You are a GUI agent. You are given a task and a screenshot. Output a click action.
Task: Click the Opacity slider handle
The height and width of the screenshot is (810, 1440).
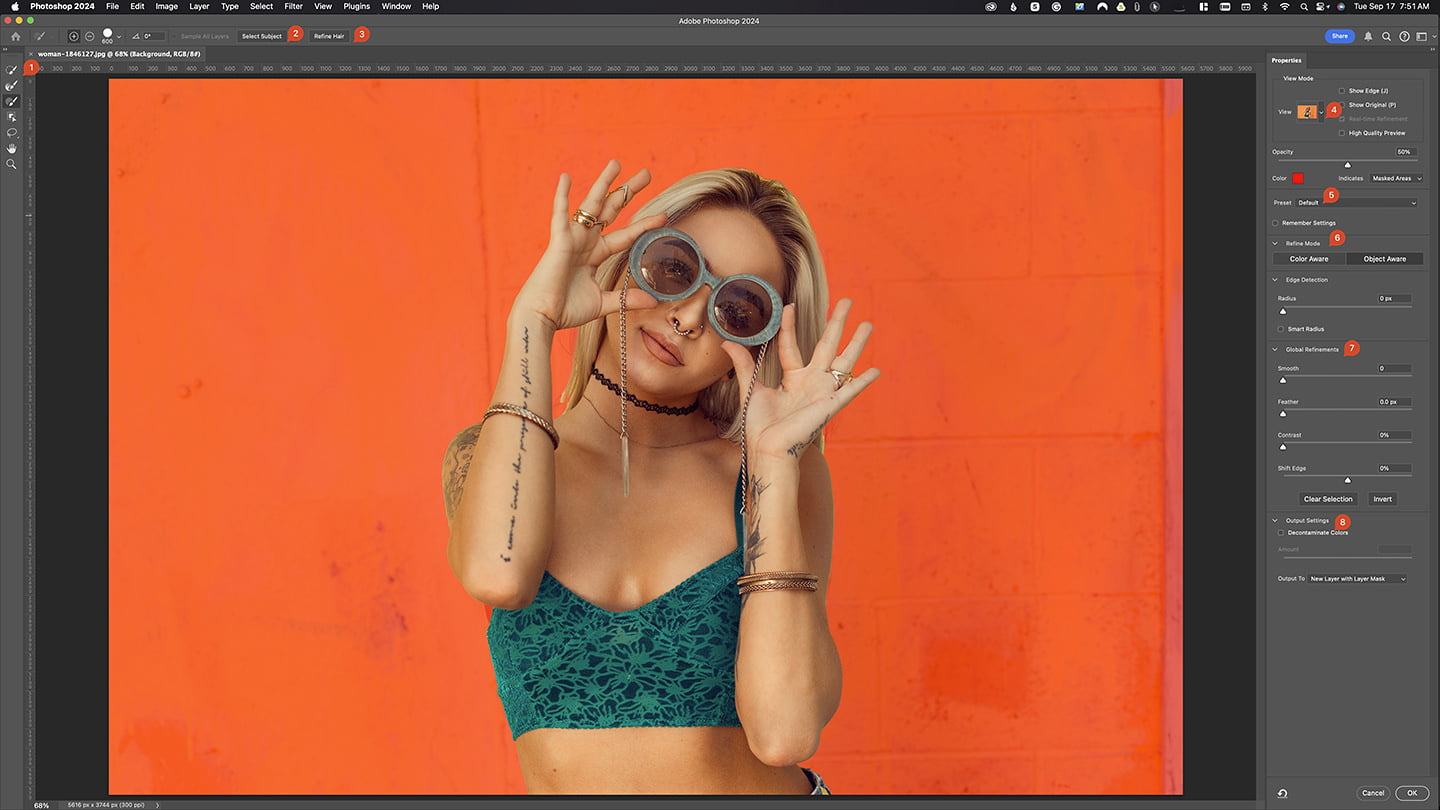(1347, 165)
